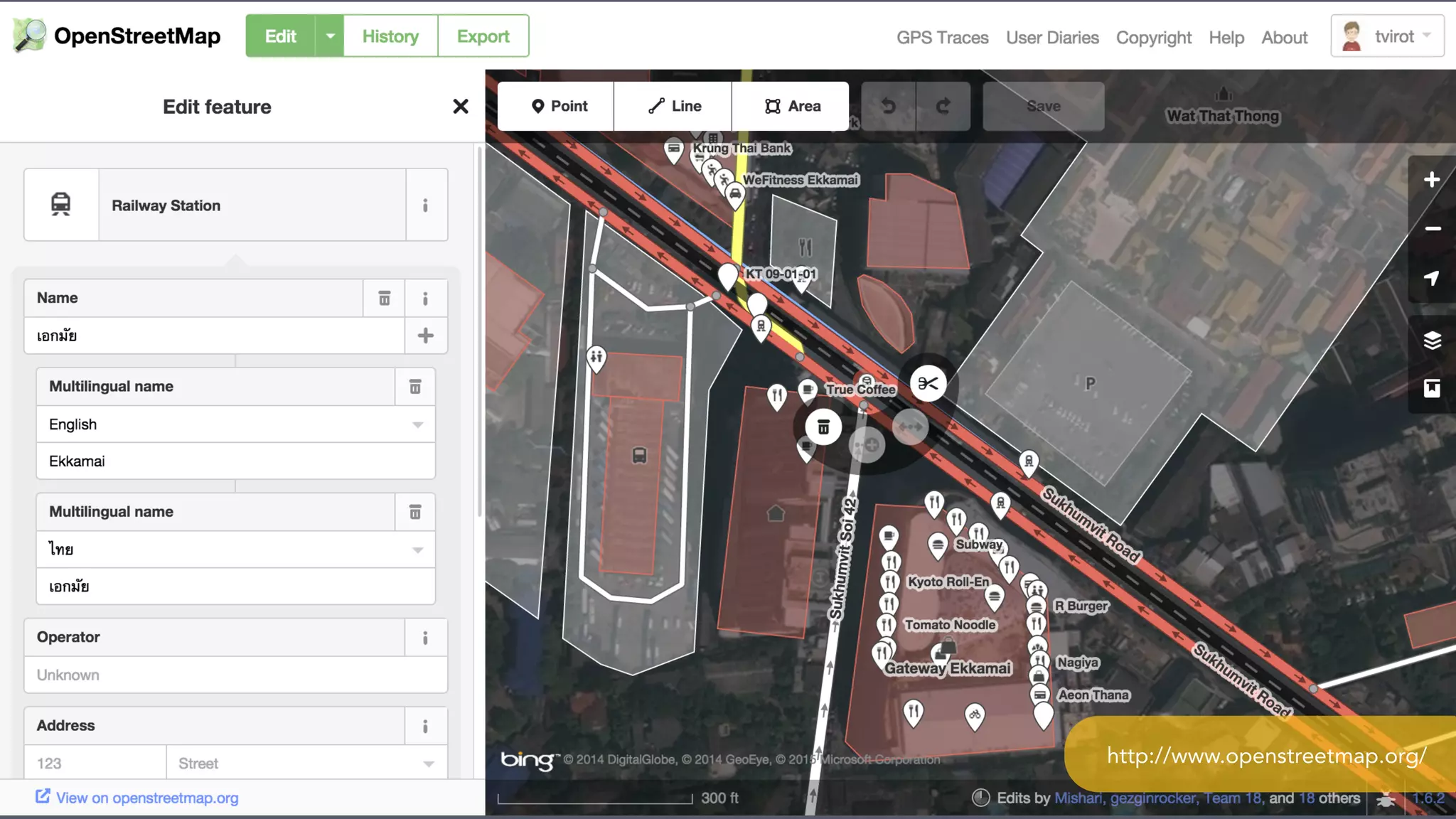The height and width of the screenshot is (819, 1456).
Task: Open the ไทย language dropdown
Action: (x=417, y=550)
